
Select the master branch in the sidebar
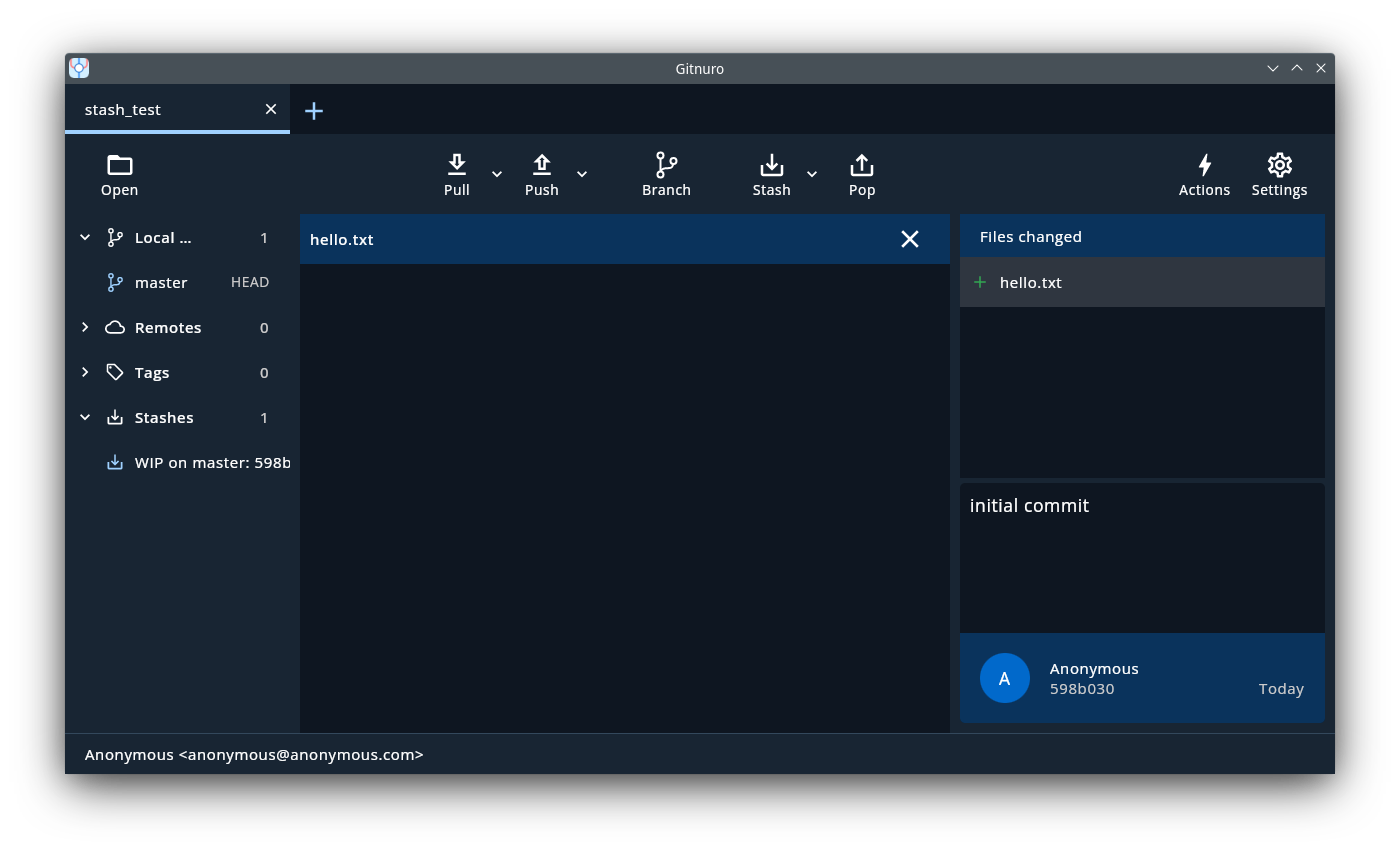pos(161,282)
